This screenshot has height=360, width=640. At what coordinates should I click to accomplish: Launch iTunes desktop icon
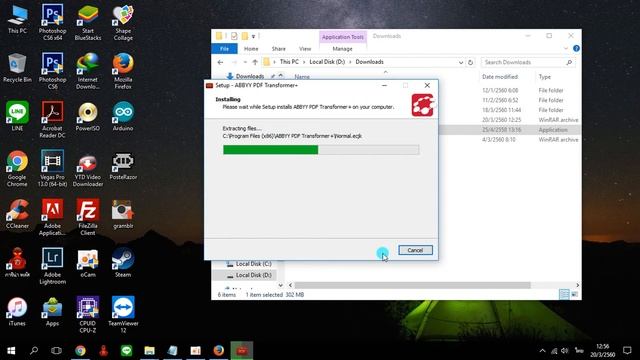pos(17,311)
